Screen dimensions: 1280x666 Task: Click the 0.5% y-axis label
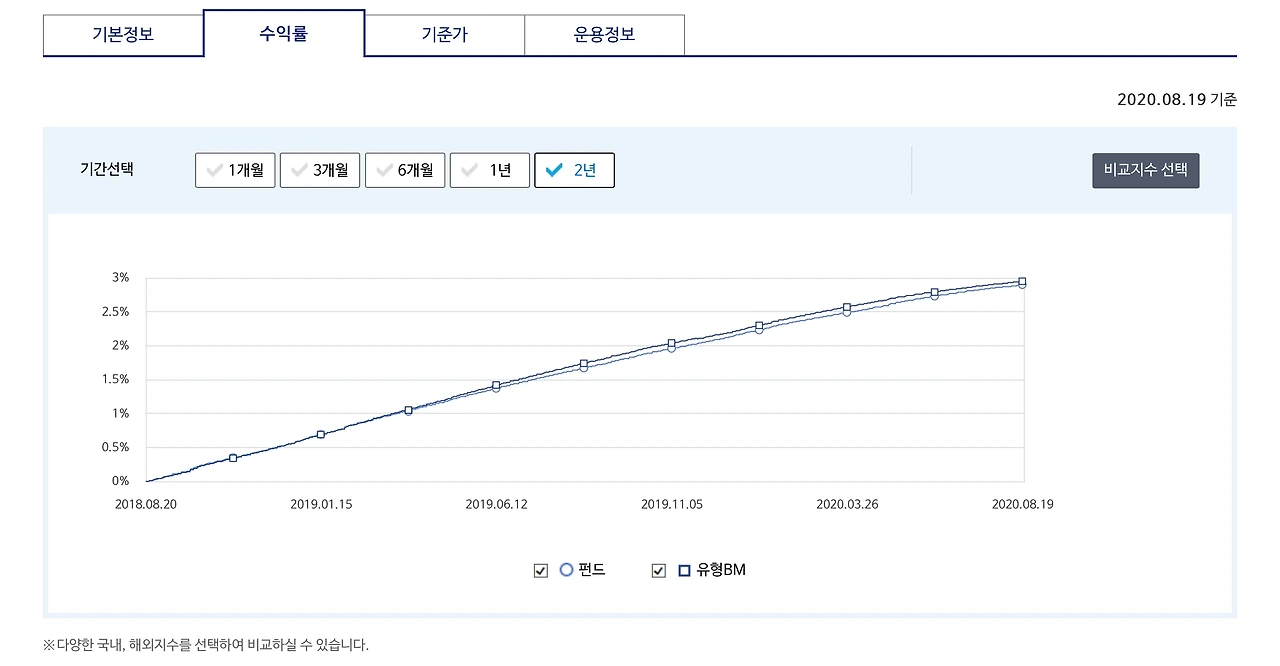[x=114, y=447]
